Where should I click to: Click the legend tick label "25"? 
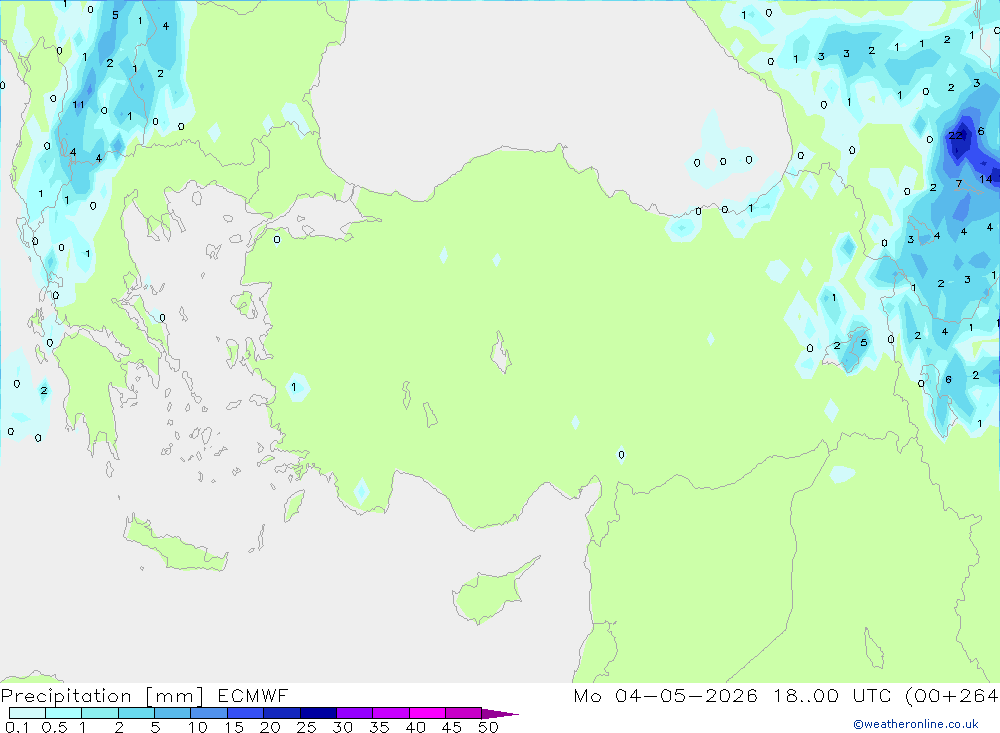(x=306, y=727)
